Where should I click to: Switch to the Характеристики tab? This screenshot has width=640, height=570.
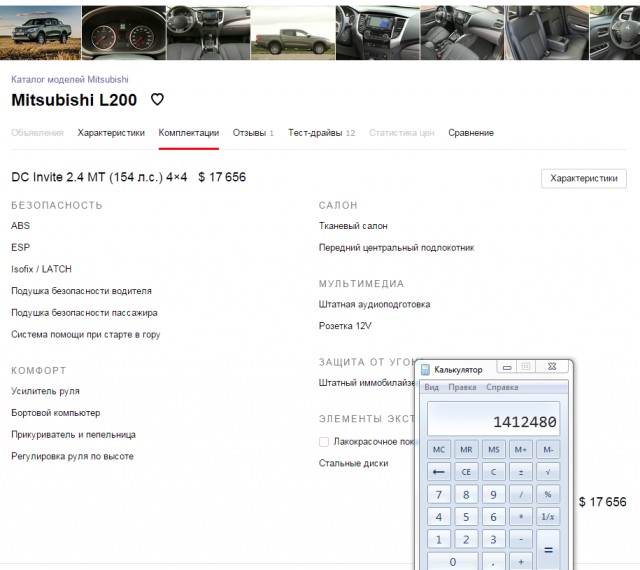point(111,133)
